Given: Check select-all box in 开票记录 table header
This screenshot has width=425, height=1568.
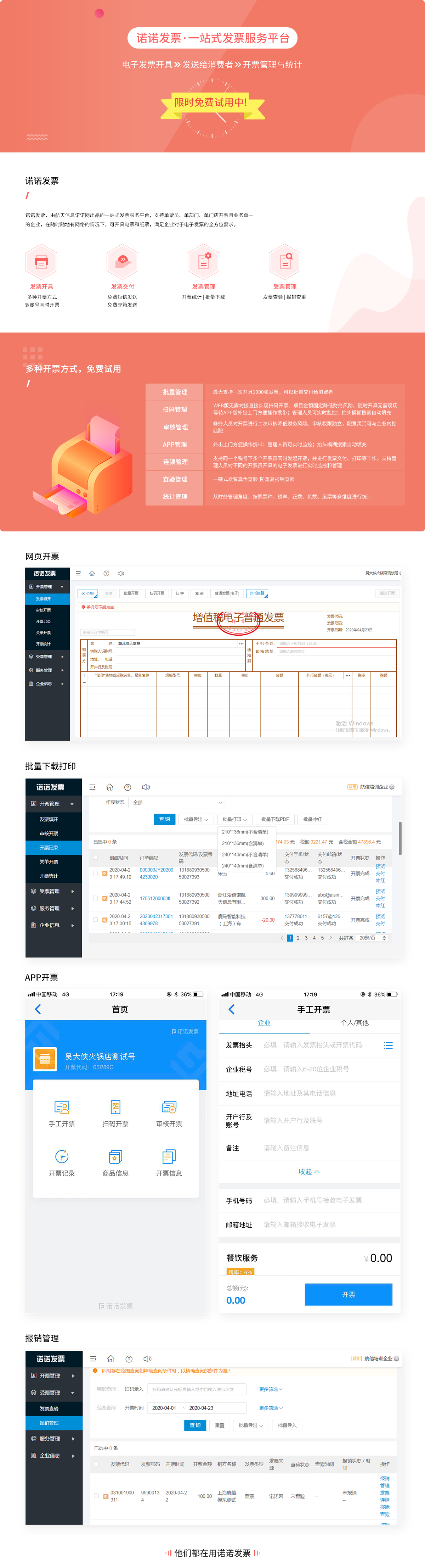Looking at the screenshot, I should [96, 858].
